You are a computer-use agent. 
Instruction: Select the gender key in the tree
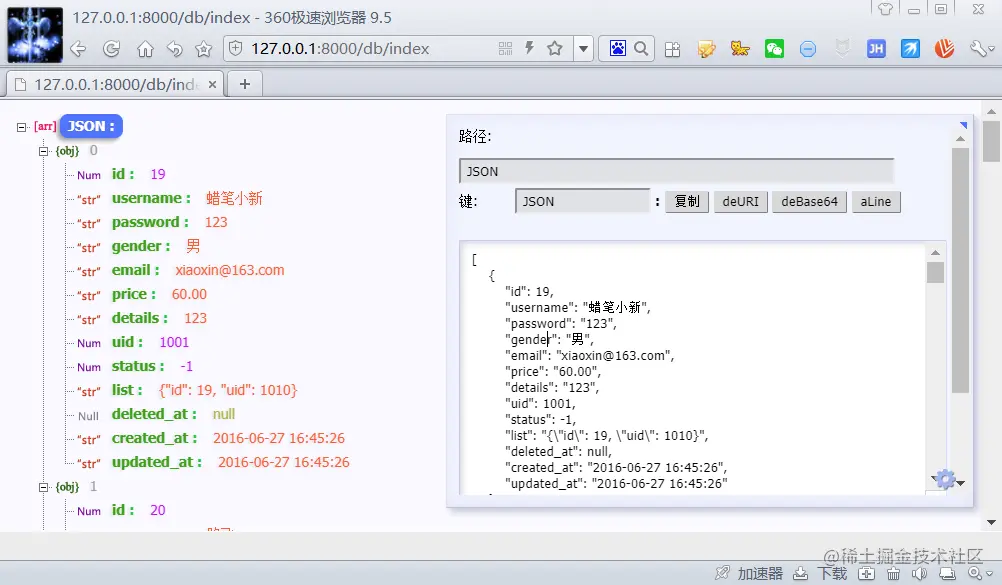coord(141,246)
